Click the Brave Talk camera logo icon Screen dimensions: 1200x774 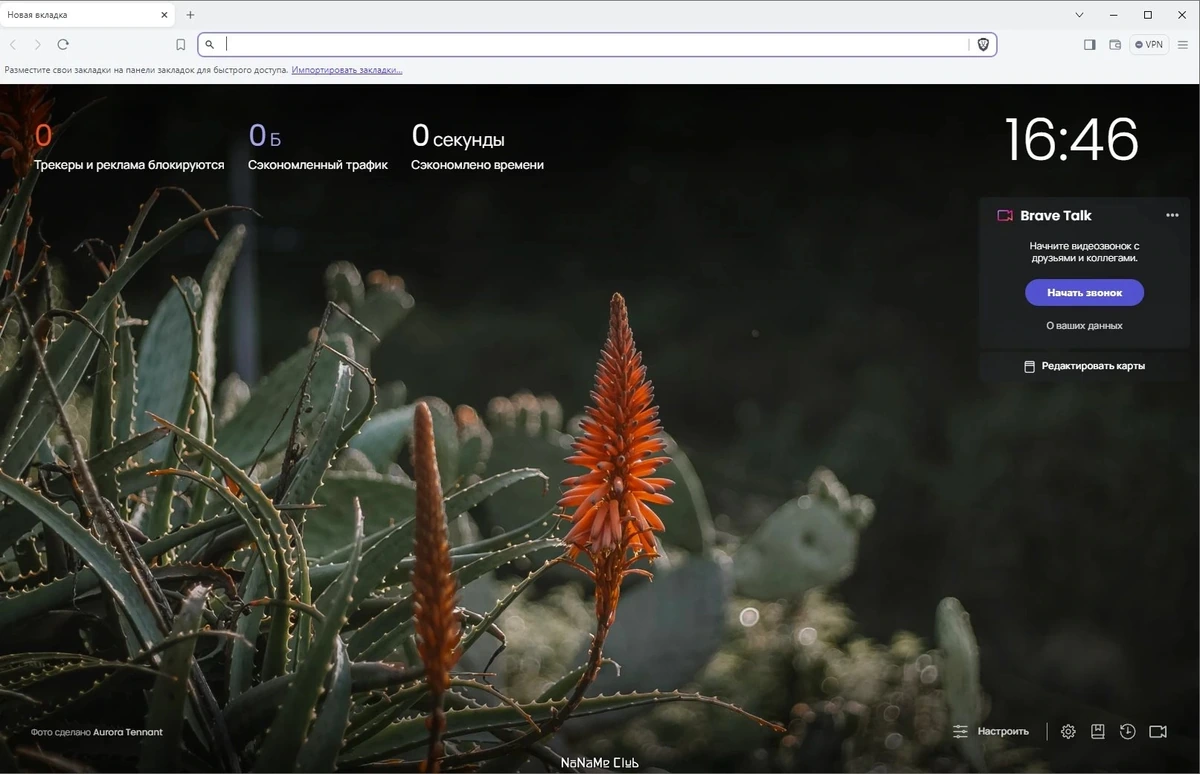tap(1005, 215)
